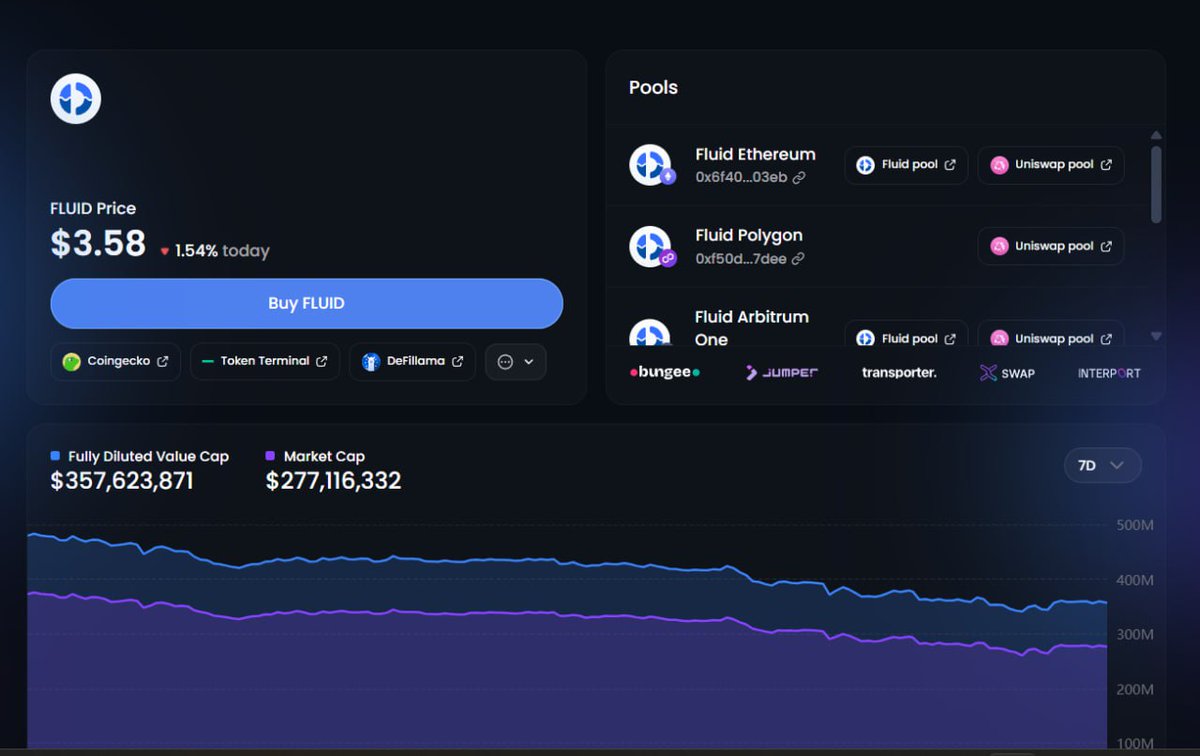
Task: Click the transporter. bridge logo
Action: (899, 373)
